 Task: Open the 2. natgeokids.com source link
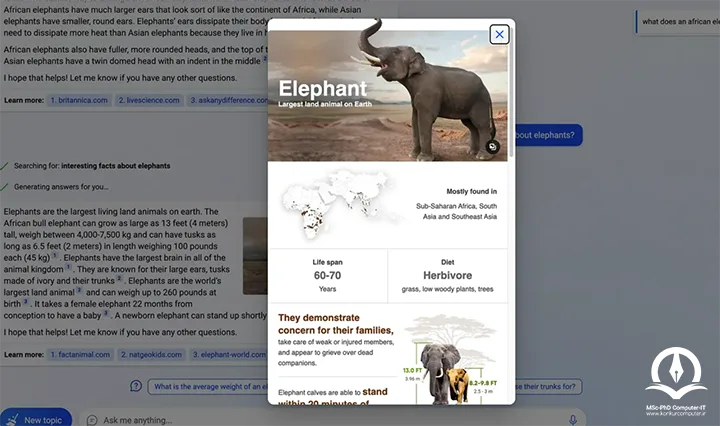click(152, 354)
